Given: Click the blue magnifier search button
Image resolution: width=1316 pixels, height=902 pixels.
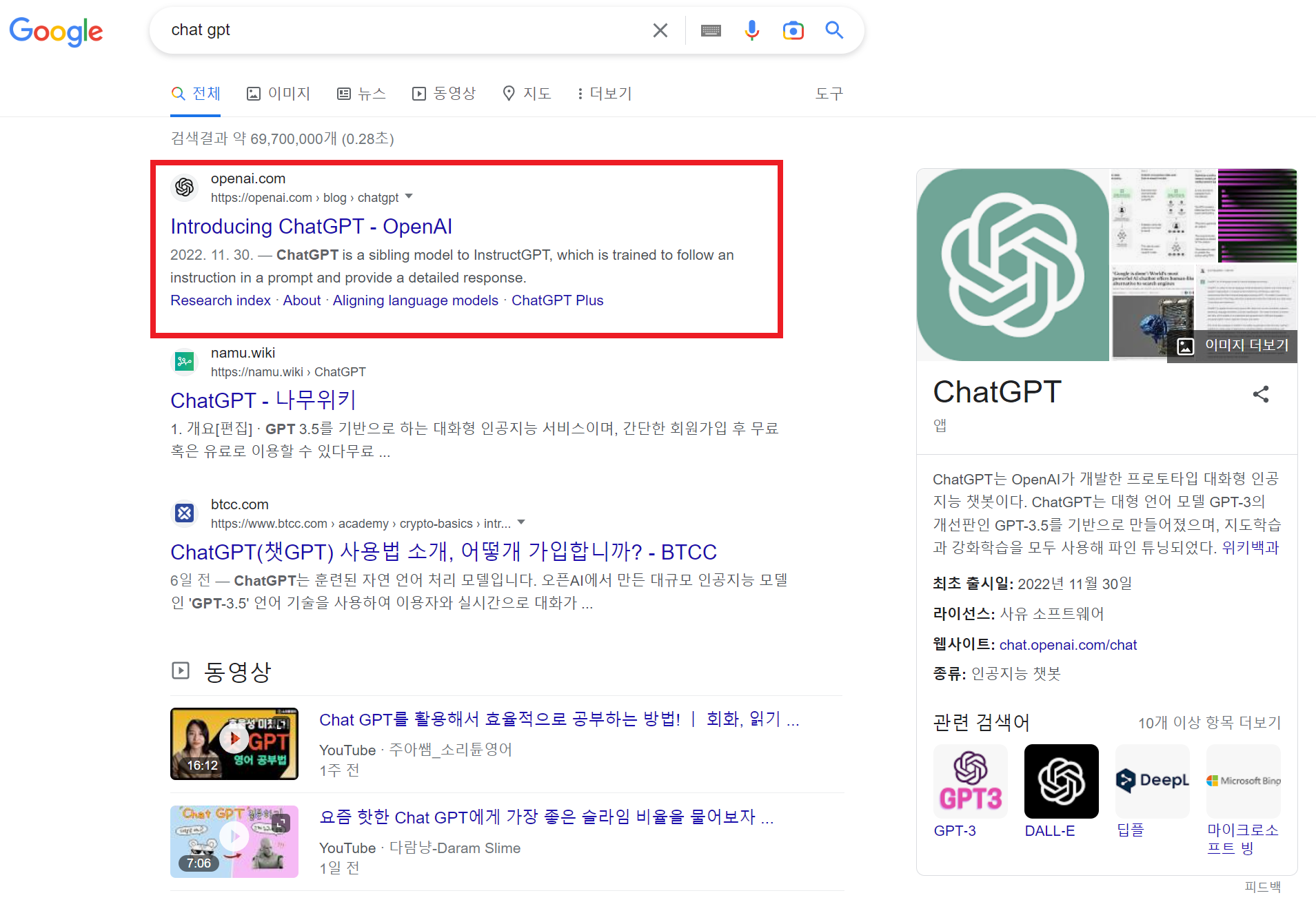Looking at the screenshot, I should (x=834, y=30).
